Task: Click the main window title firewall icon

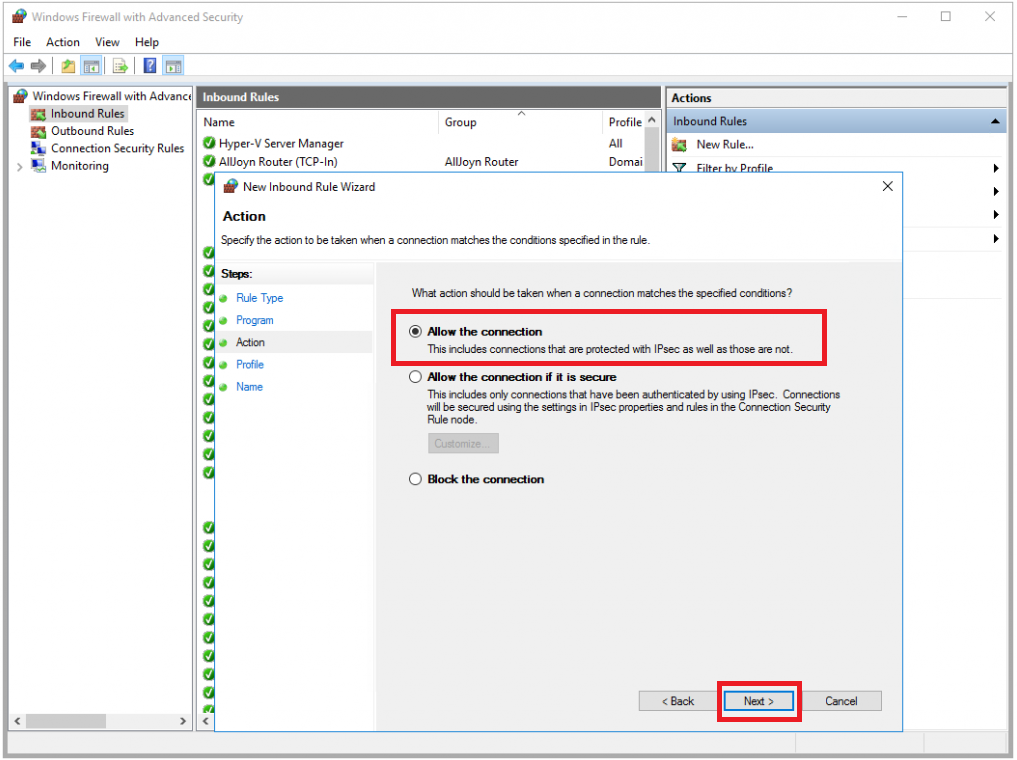Action: click(x=19, y=16)
